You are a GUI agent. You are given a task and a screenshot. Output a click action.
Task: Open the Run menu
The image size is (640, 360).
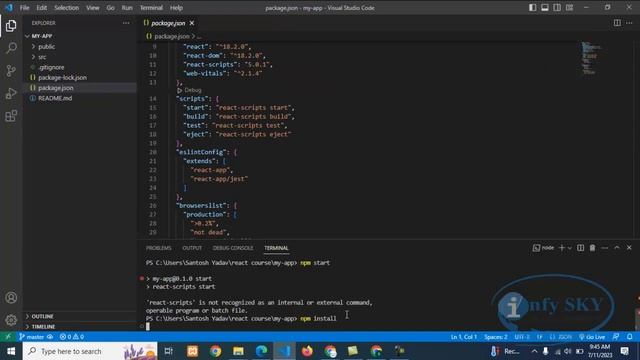pyautogui.click(x=127, y=8)
